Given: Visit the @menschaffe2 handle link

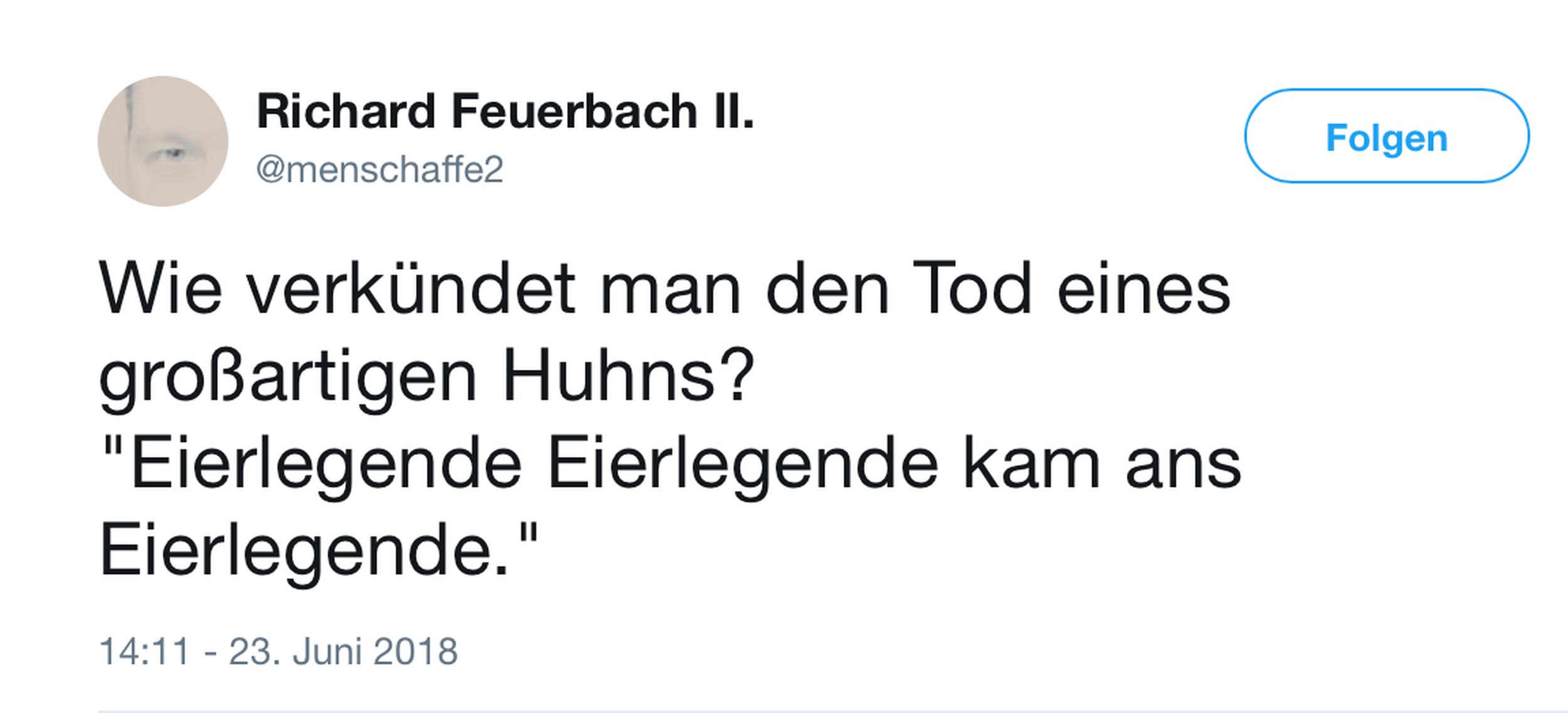Looking at the screenshot, I should (379, 169).
